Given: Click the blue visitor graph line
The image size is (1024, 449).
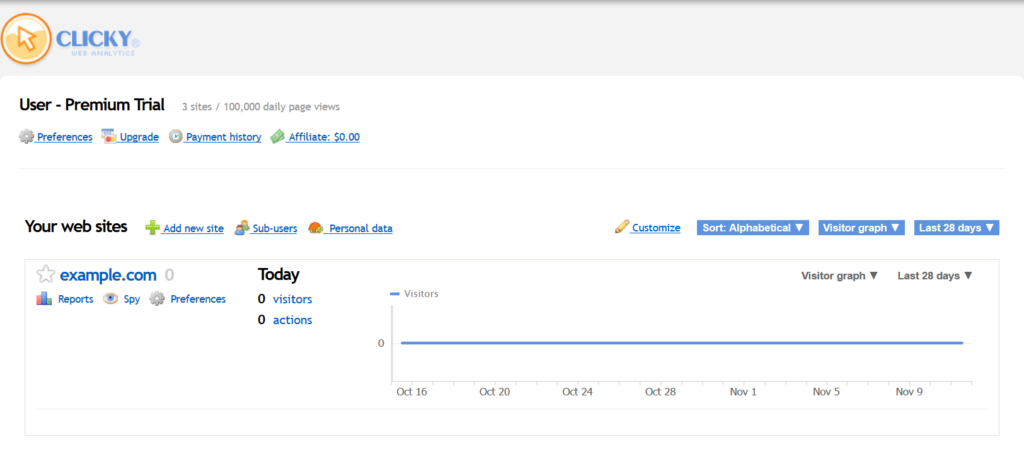Looking at the screenshot, I should (x=682, y=343).
